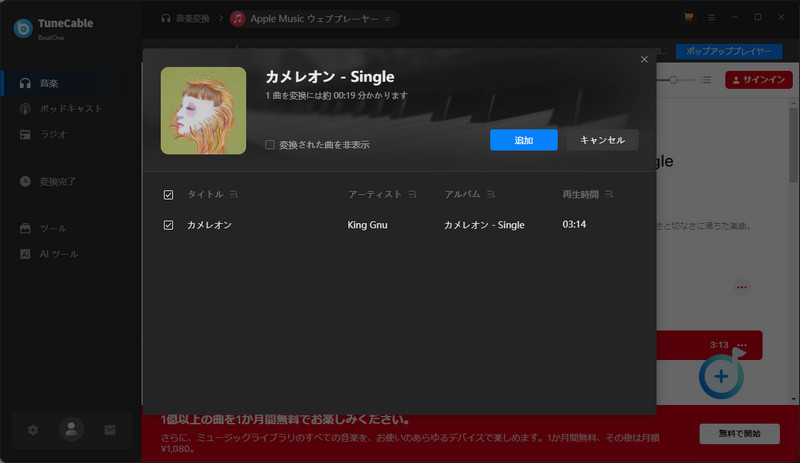Click the 音楽変換 breadcrumb
800x463 pixels.
[x=193, y=19]
